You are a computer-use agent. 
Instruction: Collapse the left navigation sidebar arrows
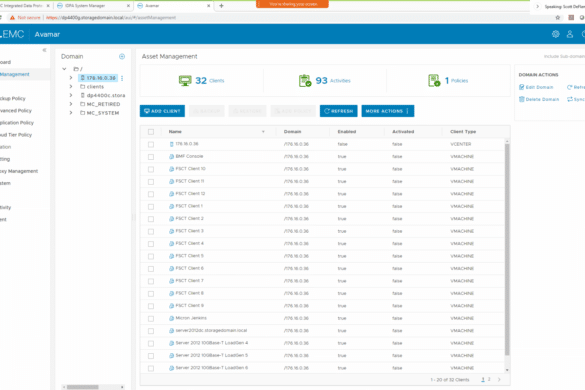click(44, 50)
